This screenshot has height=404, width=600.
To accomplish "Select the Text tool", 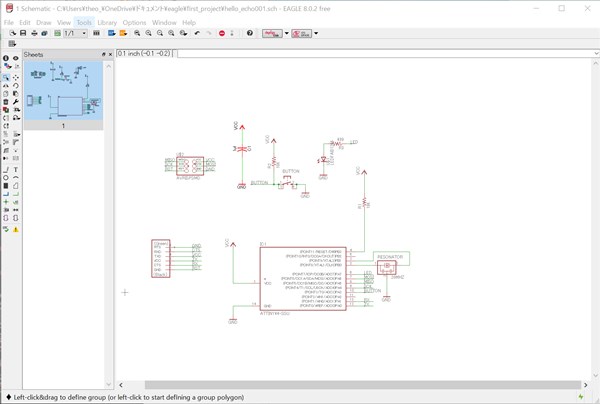I will click(16, 169).
